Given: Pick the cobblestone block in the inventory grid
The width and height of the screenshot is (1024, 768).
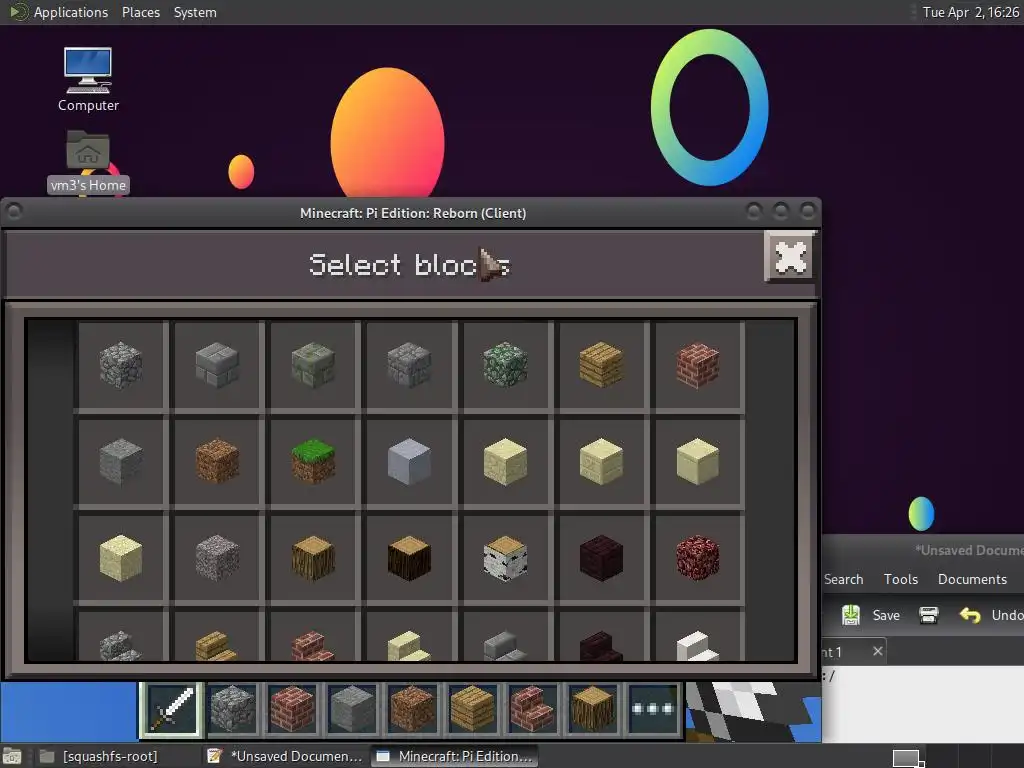Looking at the screenshot, I should tap(121, 365).
